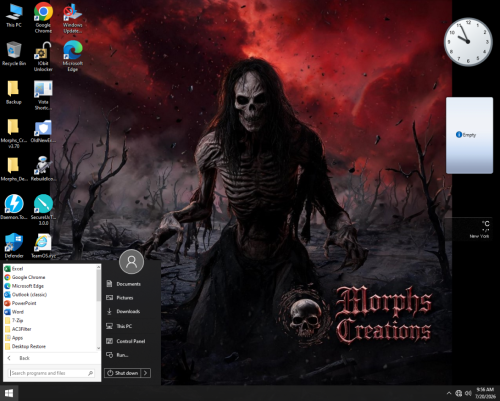
Task: Launch Word from the programs list
Action: tap(50, 312)
